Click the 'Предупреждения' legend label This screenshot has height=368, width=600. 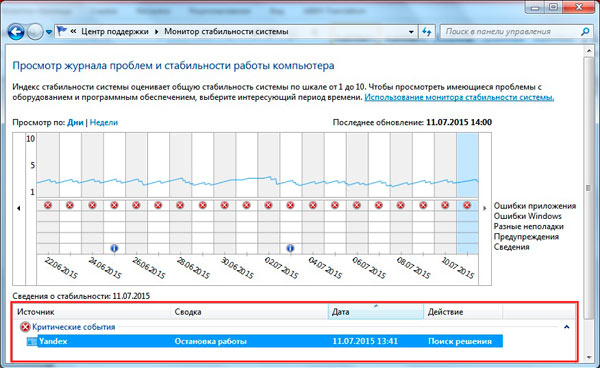[526, 237]
